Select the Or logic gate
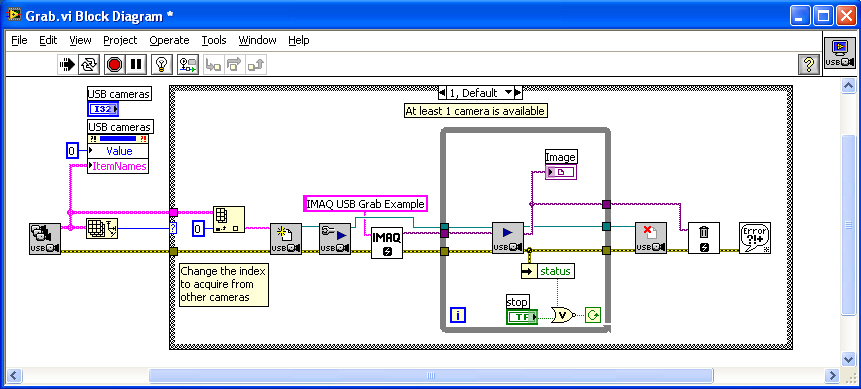This screenshot has width=861, height=389. coord(562,315)
